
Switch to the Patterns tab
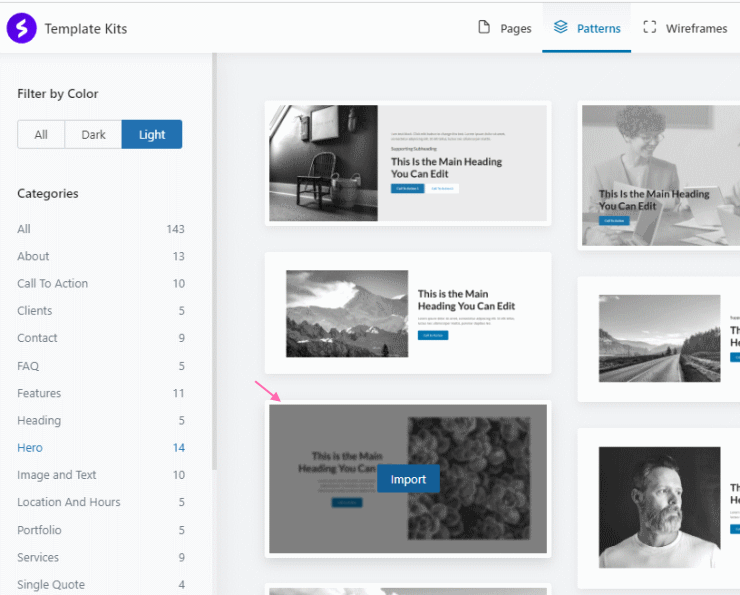[587, 28]
